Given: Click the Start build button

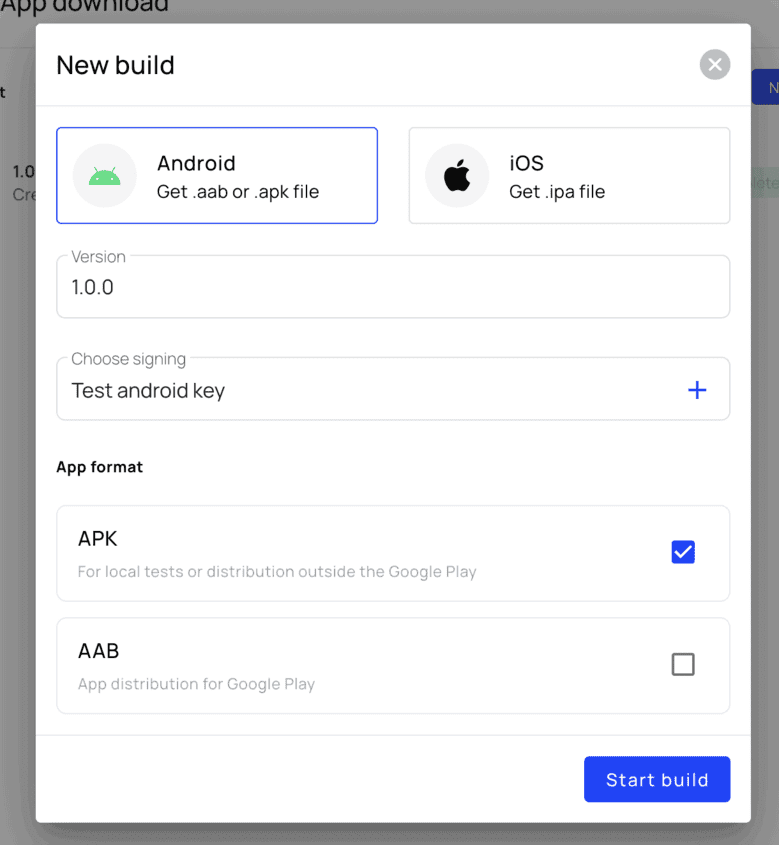Looking at the screenshot, I should click(x=657, y=779).
